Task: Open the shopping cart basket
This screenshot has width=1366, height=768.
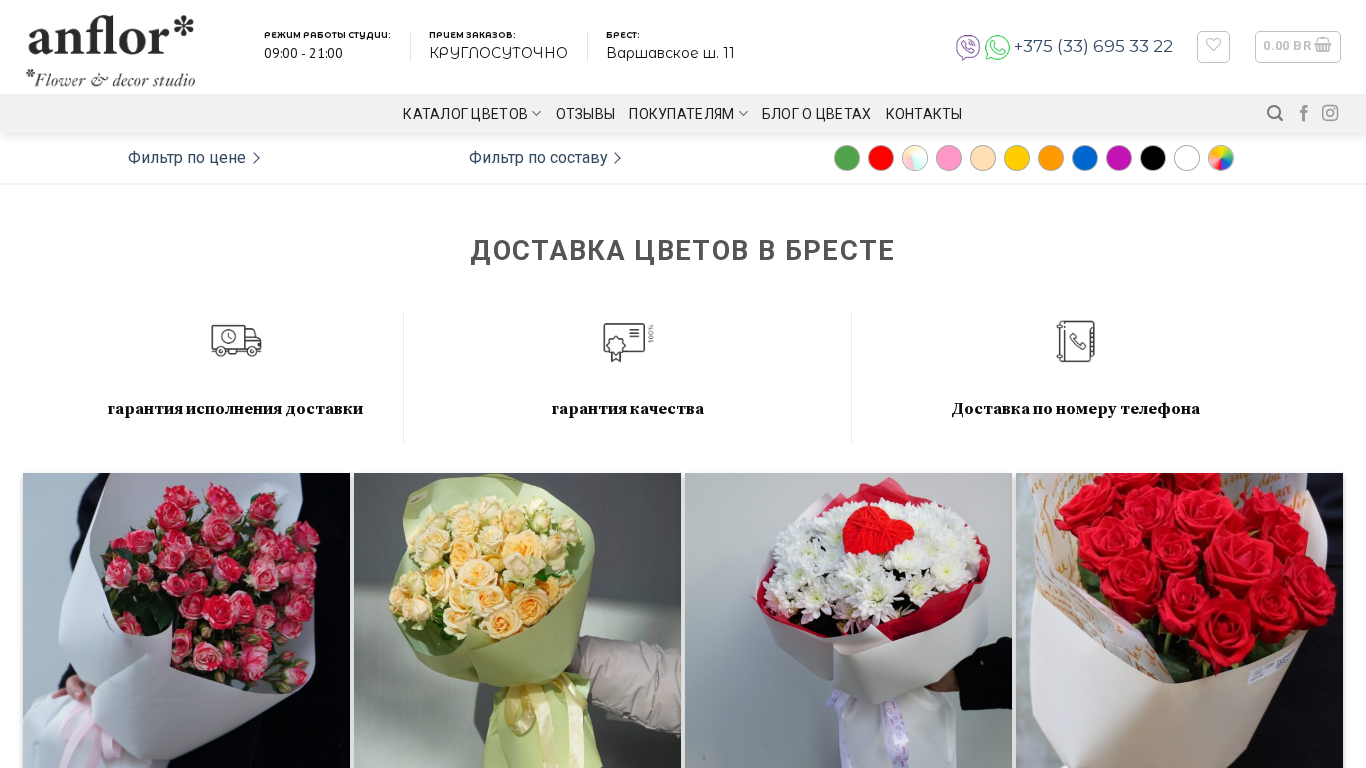Action: 1298,46
